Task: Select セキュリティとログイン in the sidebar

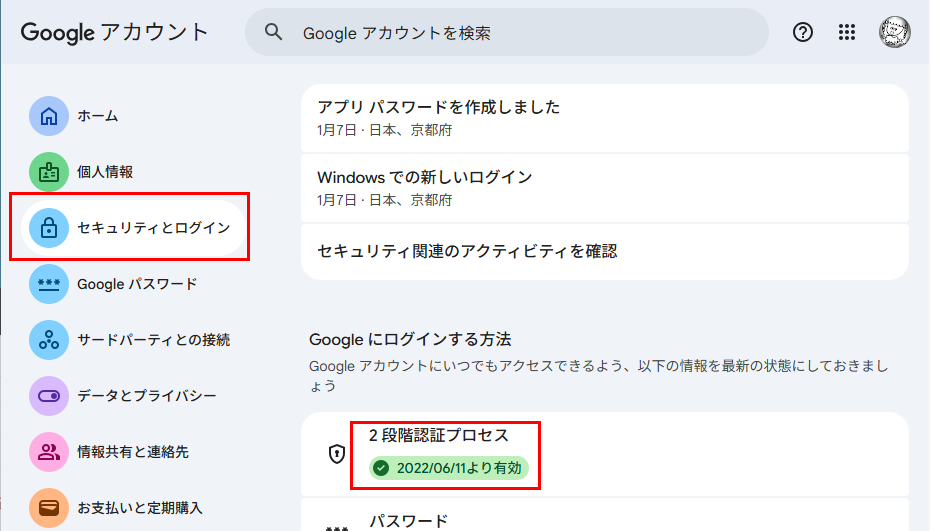Action: click(x=134, y=228)
